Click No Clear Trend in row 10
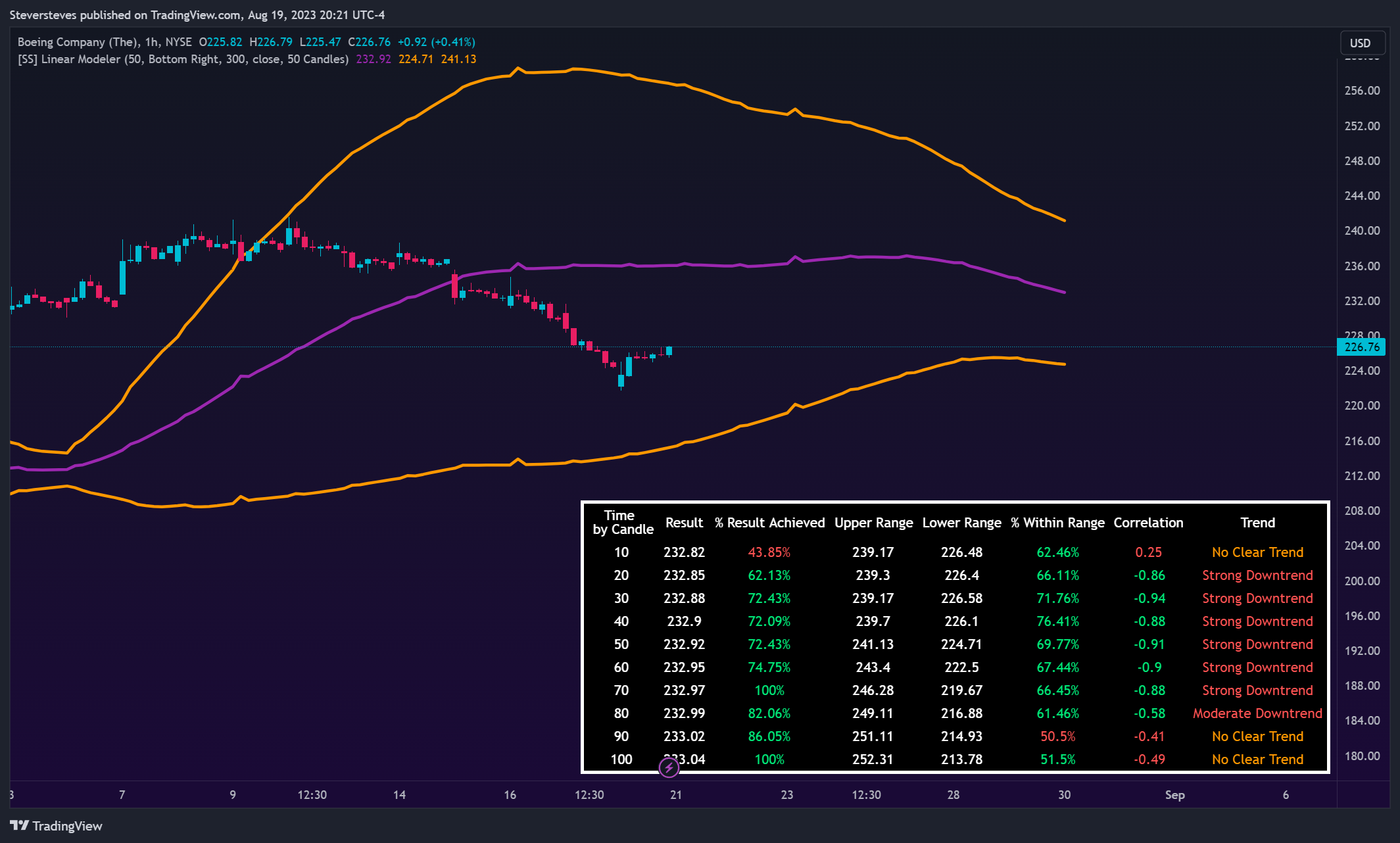 click(x=1257, y=552)
